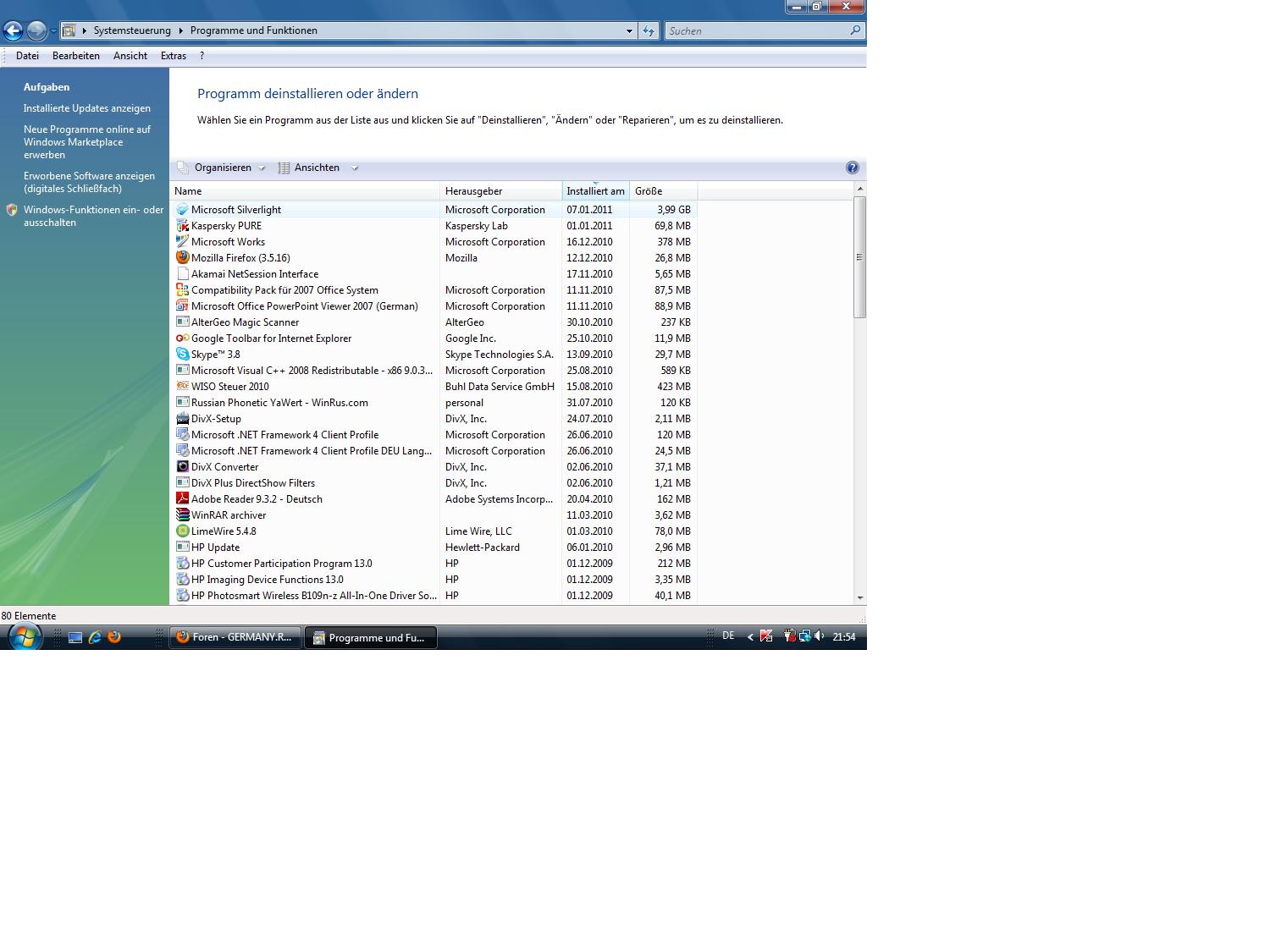This screenshot has height=952, width=1270.
Task: Click the list scroll-down arrow
Action: 860,597
